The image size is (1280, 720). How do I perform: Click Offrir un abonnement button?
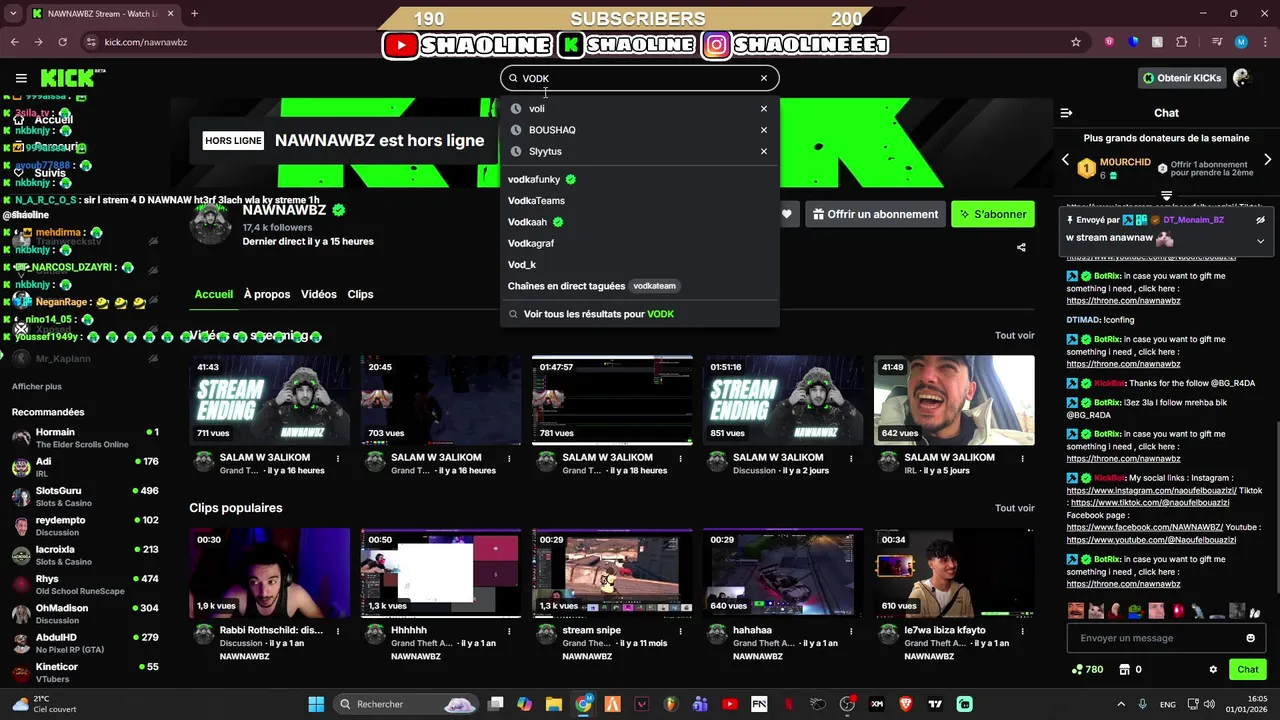pyautogui.click(x=875, y=214)
